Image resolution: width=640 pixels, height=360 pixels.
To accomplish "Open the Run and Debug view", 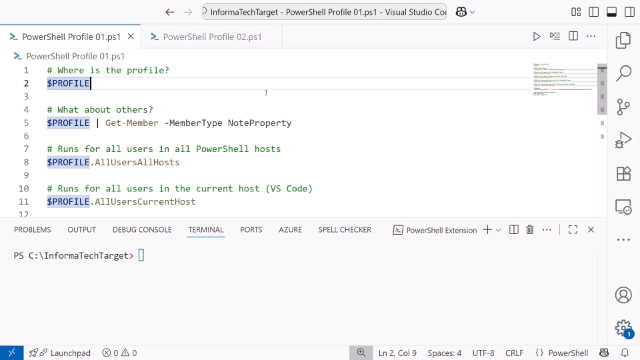I will (x=623, y=140).
